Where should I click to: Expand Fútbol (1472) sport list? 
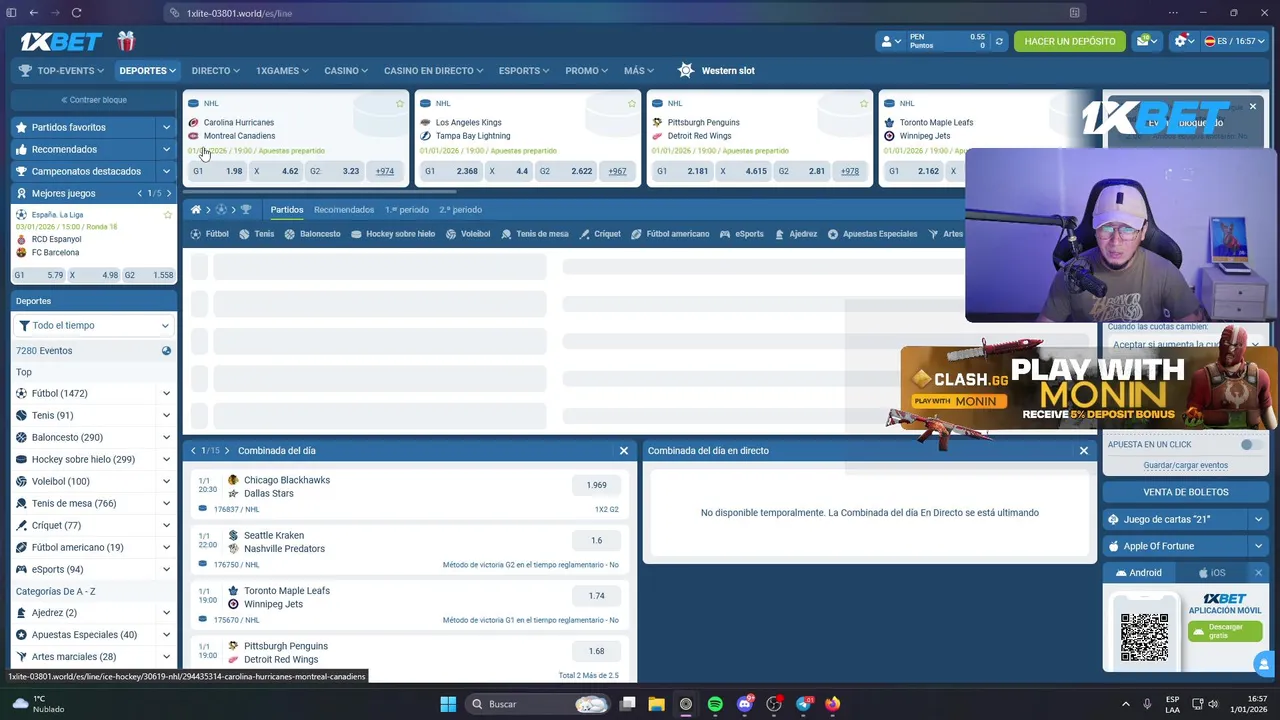pos(166,393)
